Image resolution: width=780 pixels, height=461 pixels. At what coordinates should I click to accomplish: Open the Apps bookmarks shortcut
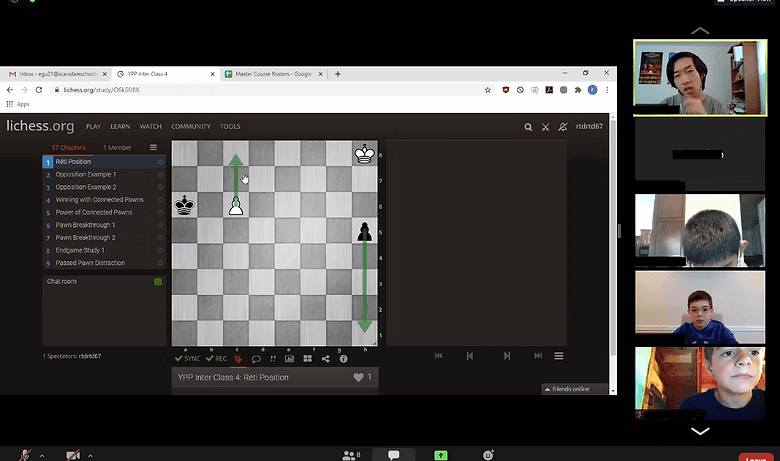click(x=18, y=104)
